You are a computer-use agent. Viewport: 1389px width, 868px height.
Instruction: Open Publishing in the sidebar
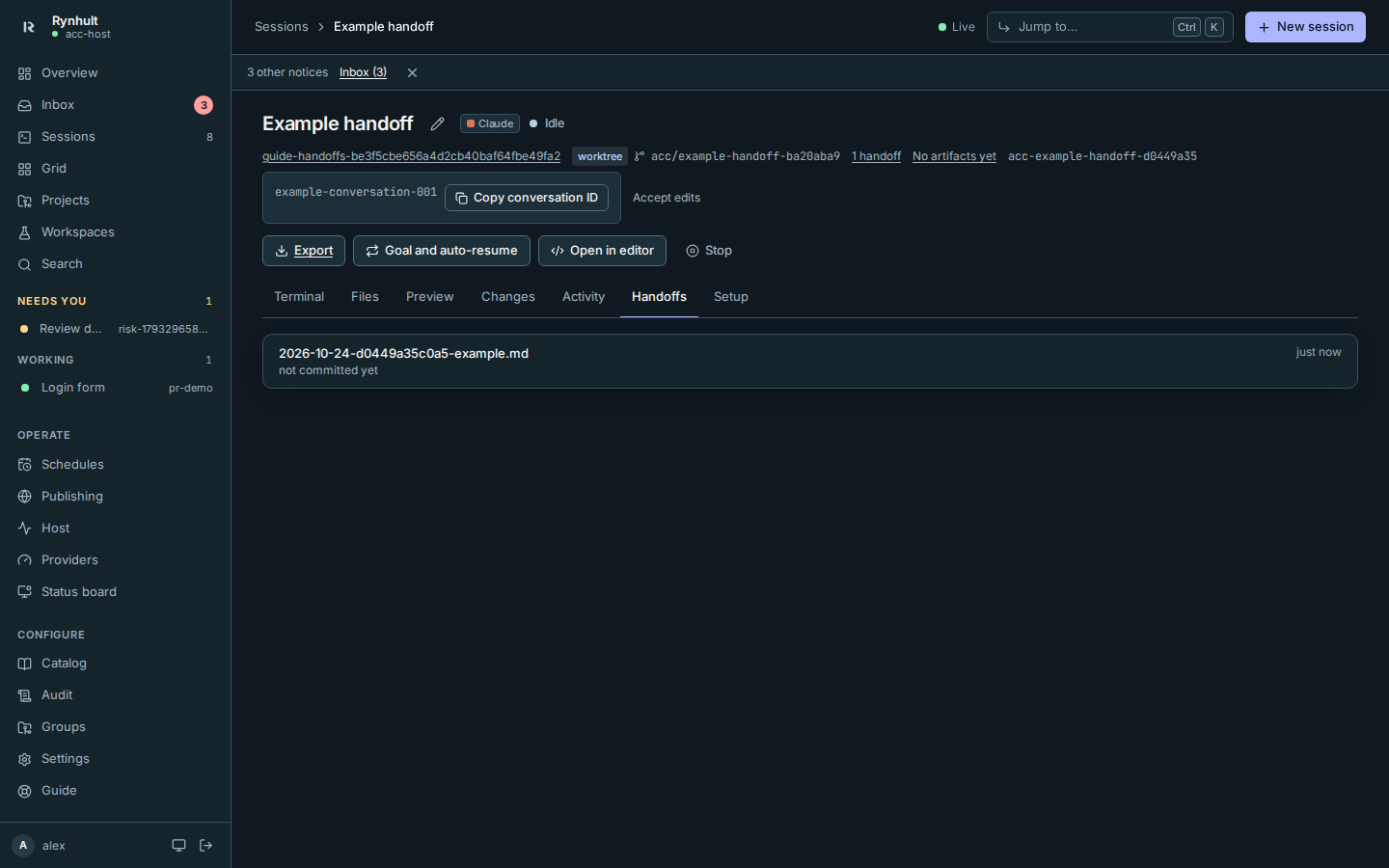tap(115, 497)
